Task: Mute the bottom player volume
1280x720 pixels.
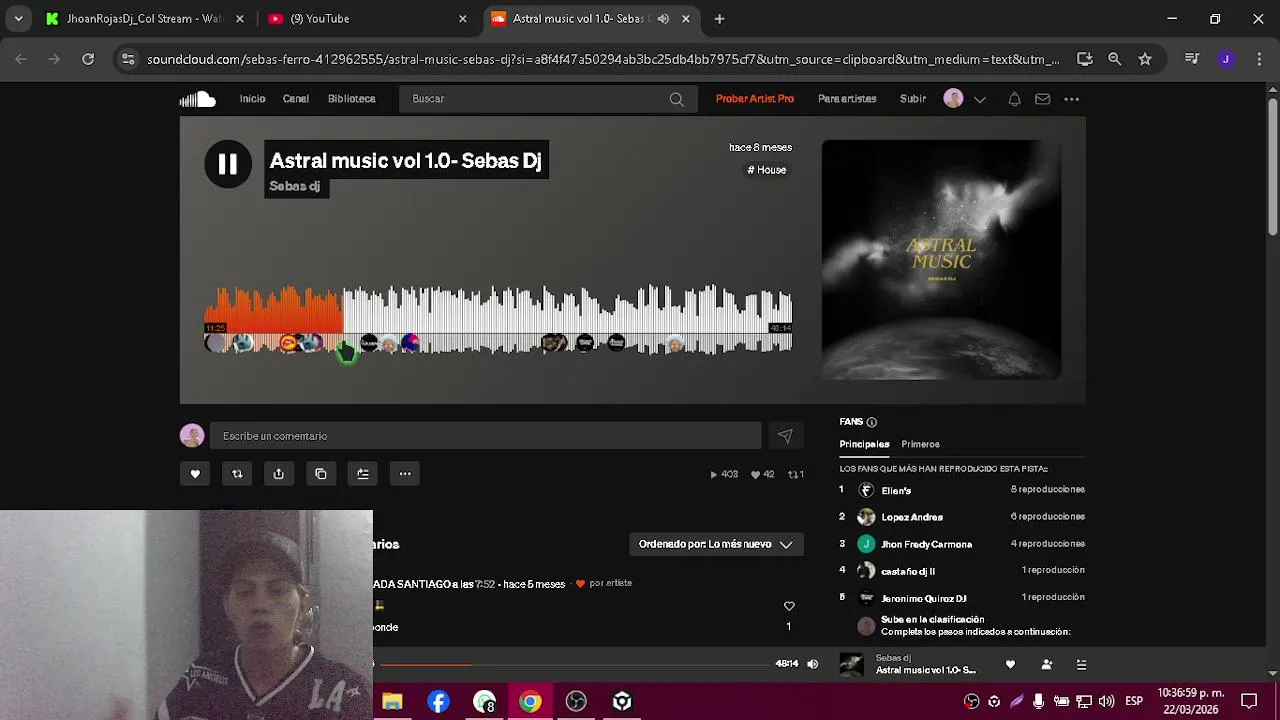Action: (812, 664)
